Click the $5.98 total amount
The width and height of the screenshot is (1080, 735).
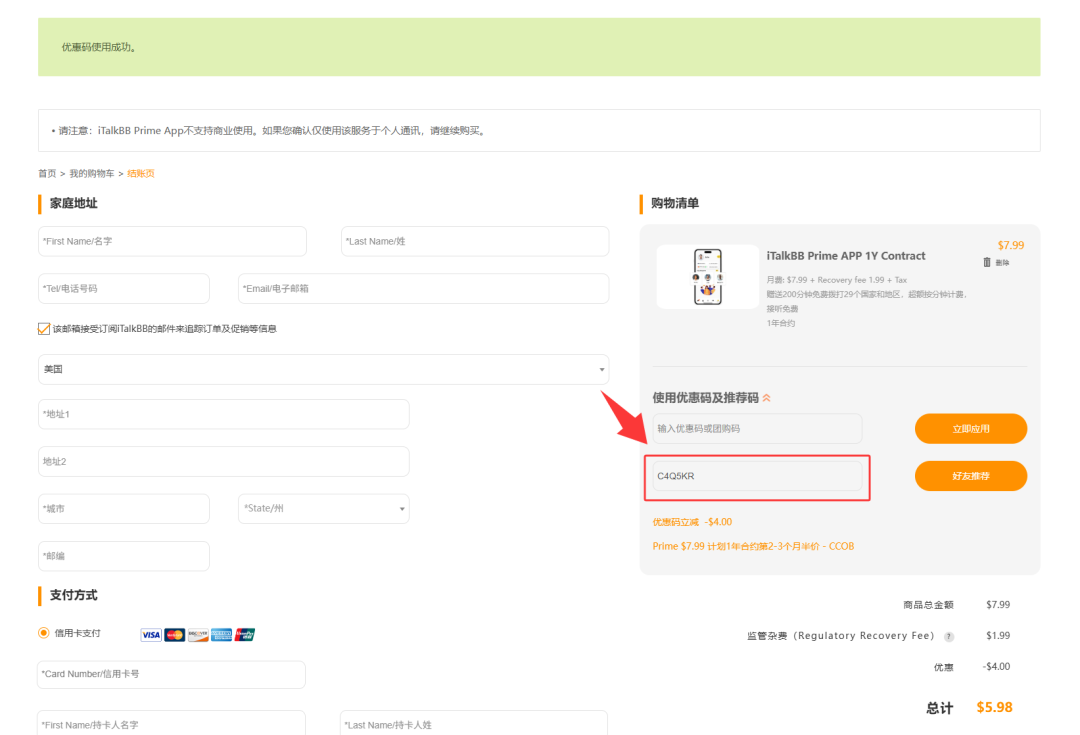click(x=994, y=707)
